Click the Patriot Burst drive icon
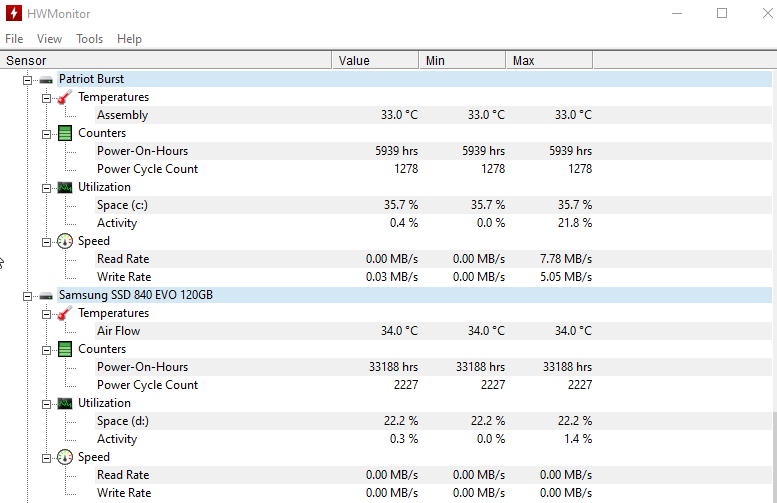Image resolution: width=777 pixels, height=503 pixels. tap(46, 80)
